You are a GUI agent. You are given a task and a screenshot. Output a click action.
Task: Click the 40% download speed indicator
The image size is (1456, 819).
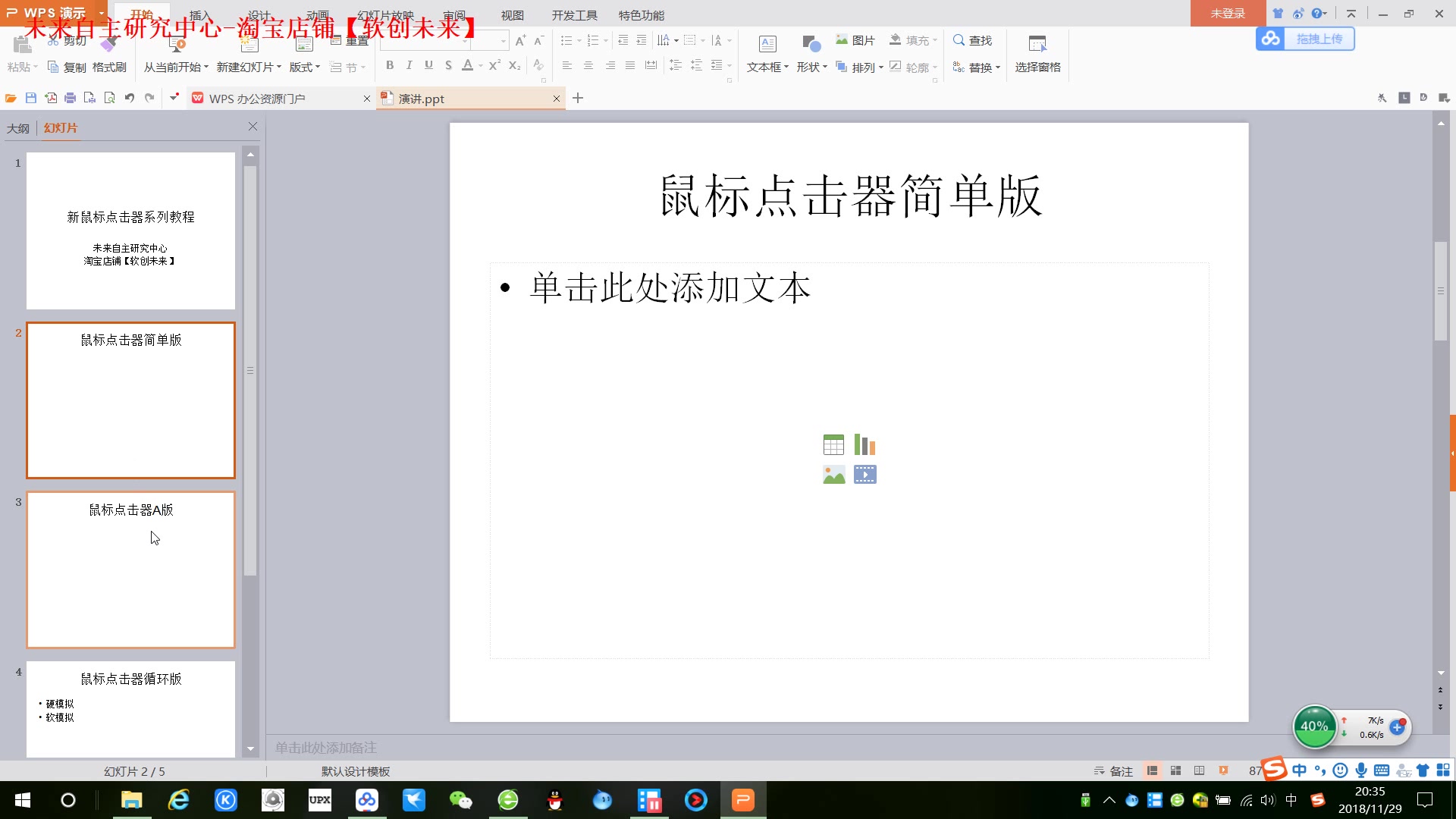[x=1314, y=726]
